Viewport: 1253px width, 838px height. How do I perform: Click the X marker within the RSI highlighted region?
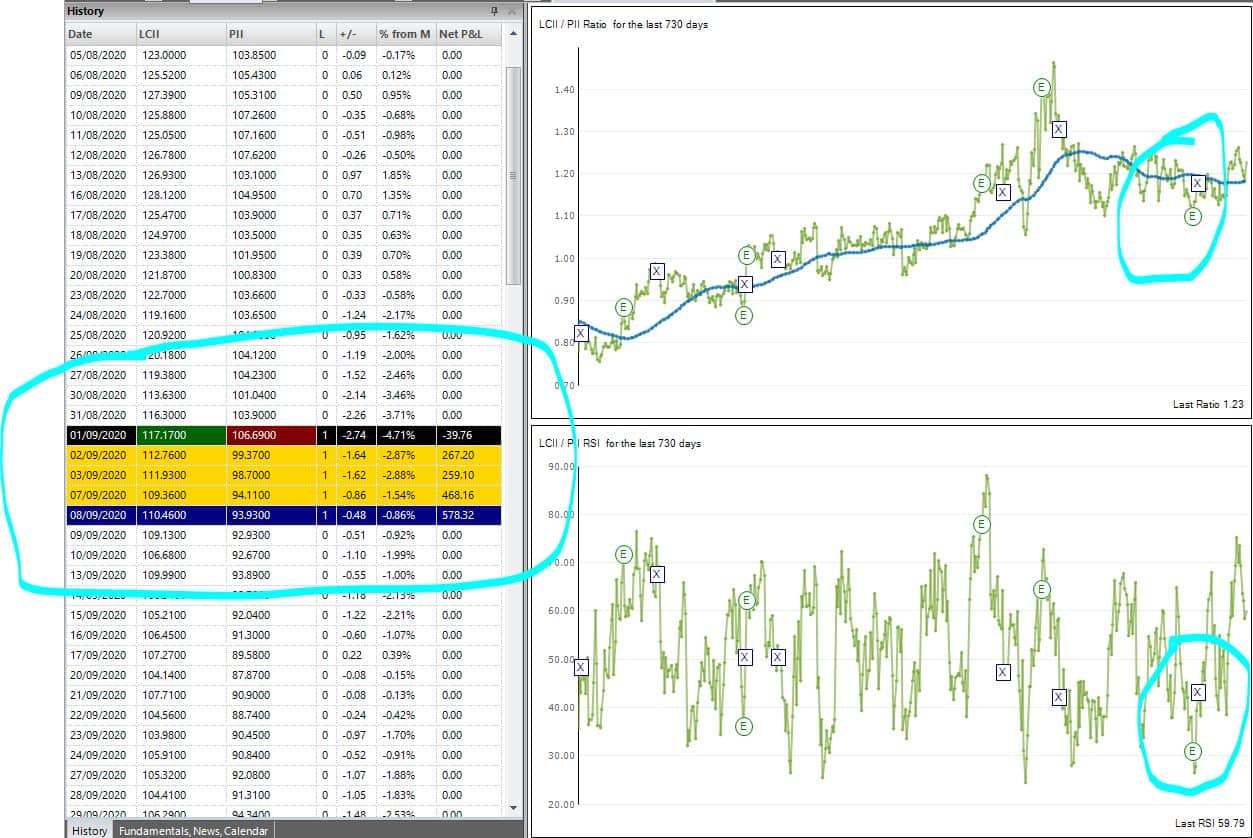point(1197,691)
